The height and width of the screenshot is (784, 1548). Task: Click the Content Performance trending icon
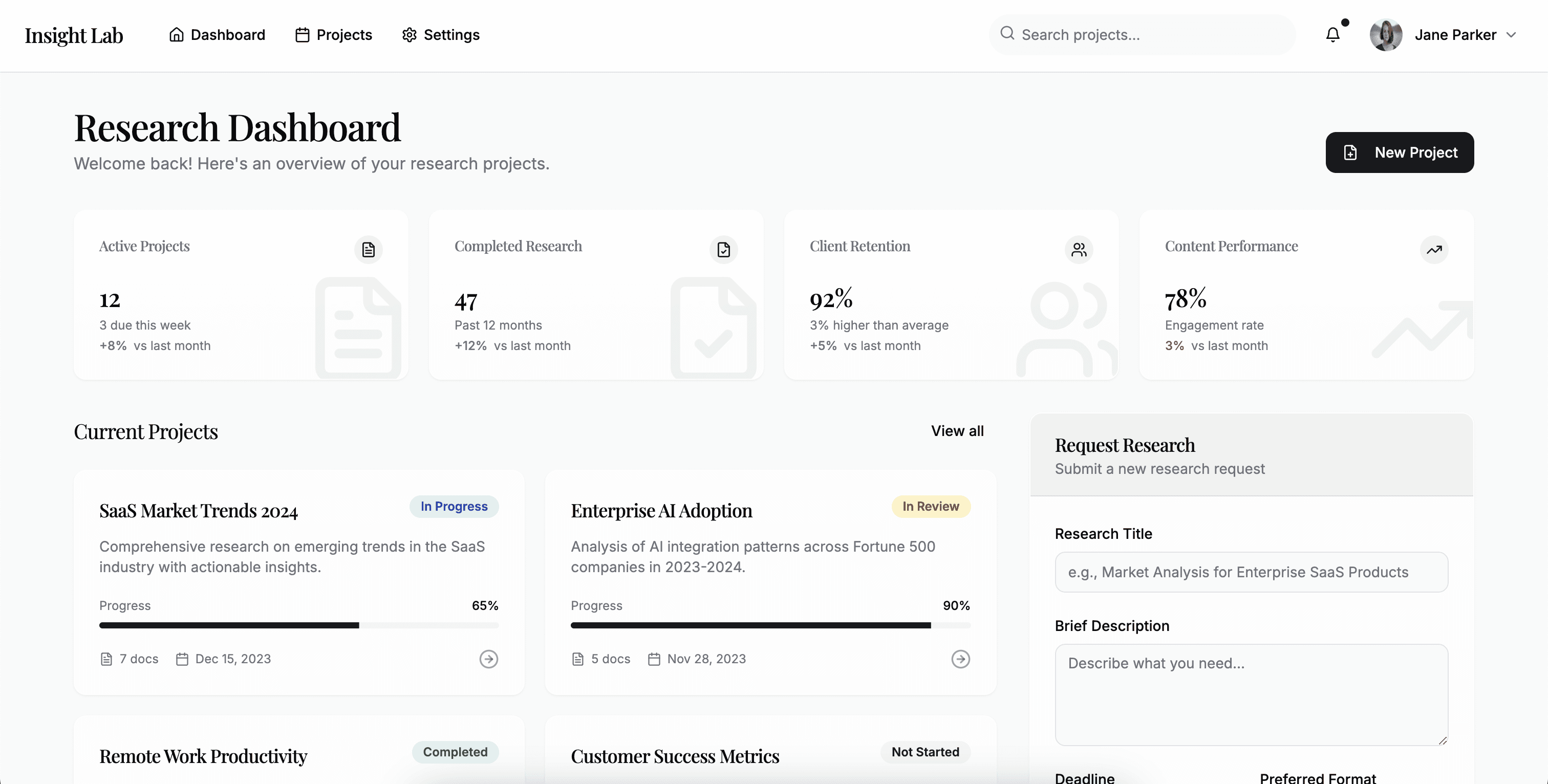click(1434, 249)
